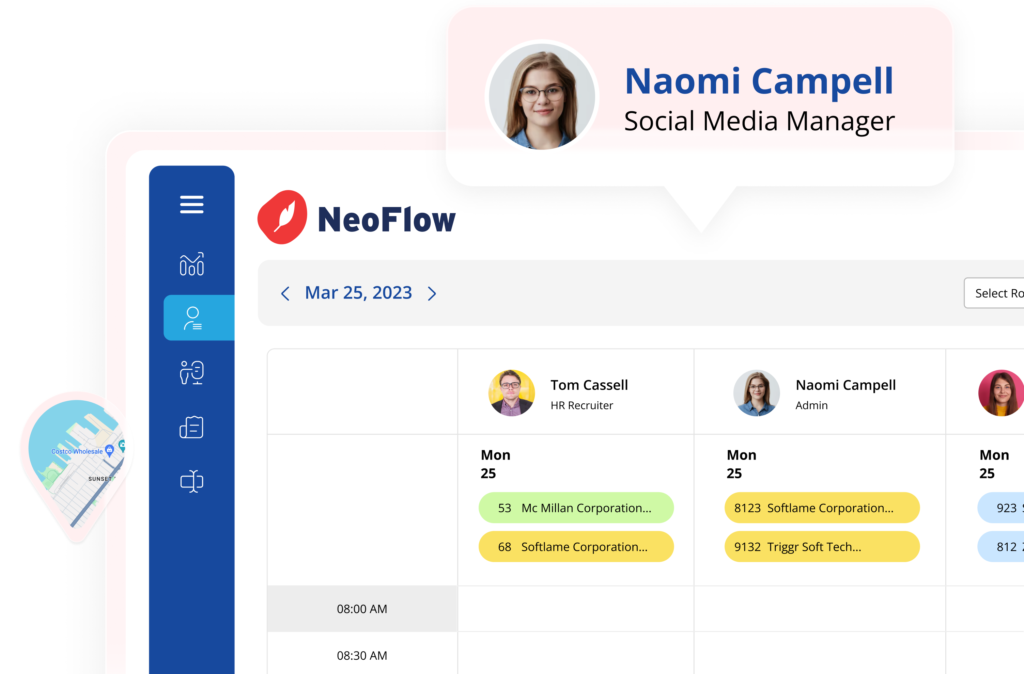Open the signpost directions sidebar icon

click(x=192, y=482)
